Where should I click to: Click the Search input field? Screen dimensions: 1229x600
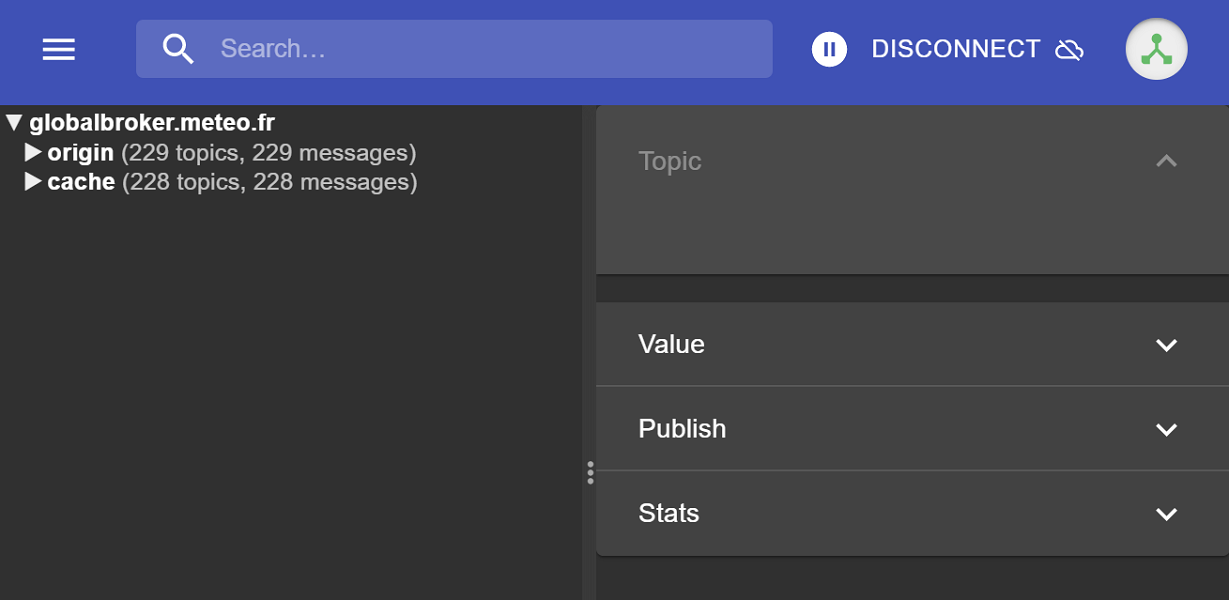pyautogui.click(x=450, y=48)
